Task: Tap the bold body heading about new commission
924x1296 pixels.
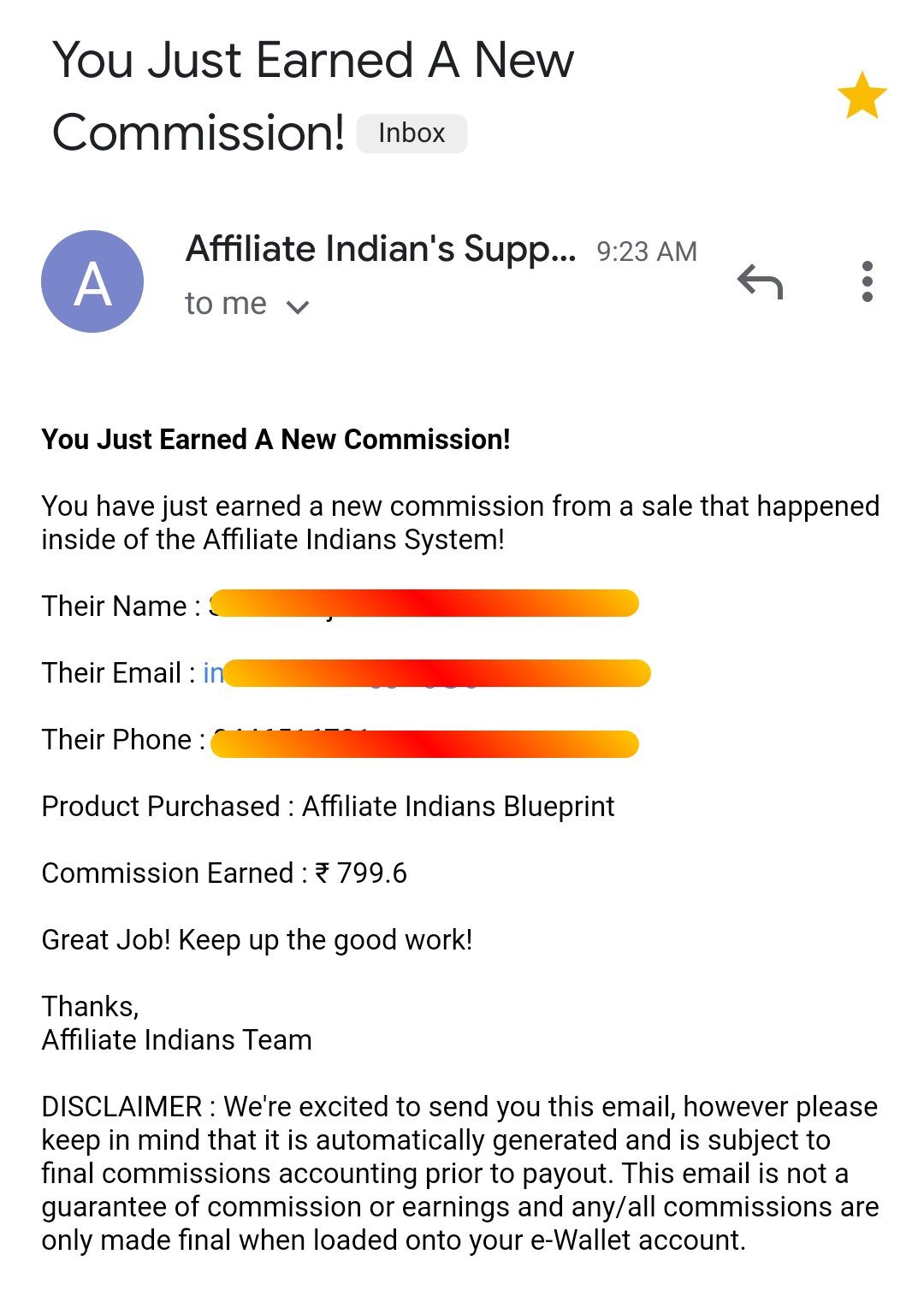Action: pos(275,440)
